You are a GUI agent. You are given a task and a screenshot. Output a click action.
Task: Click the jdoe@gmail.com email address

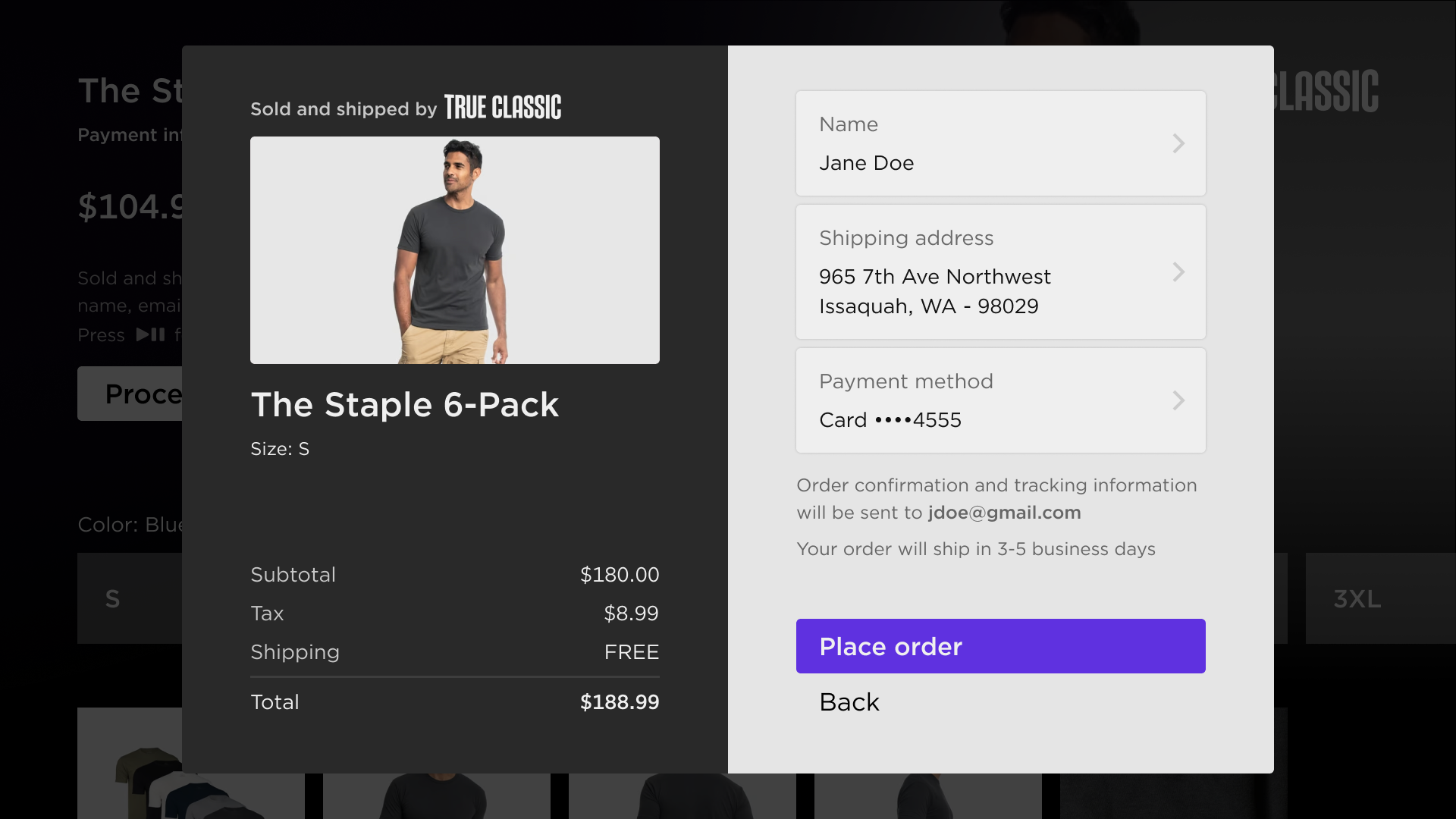(x=1004, y=513)
